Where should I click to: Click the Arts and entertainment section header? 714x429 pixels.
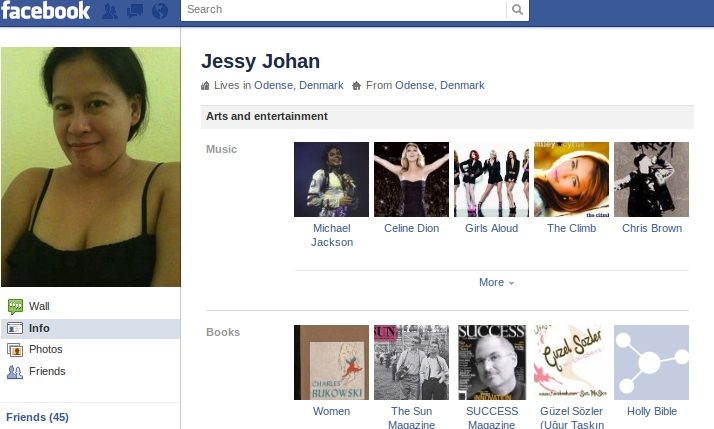pos(447,117)
